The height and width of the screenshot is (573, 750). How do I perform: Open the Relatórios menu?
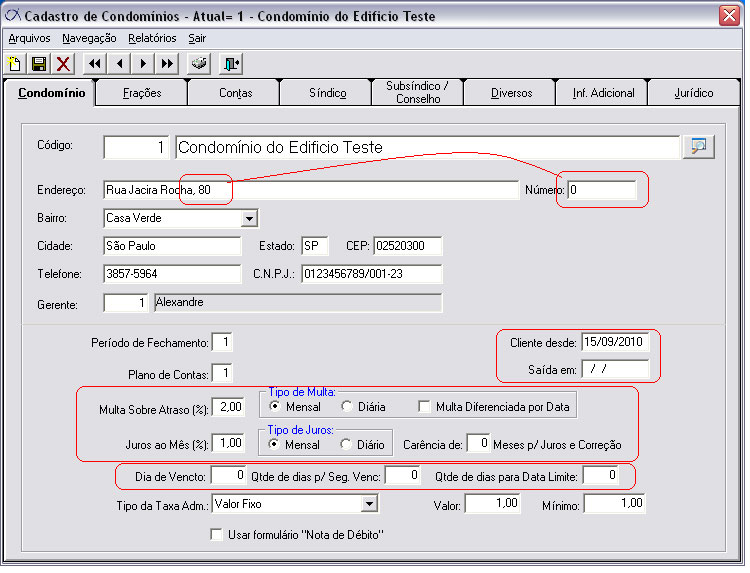click(x=152, y=38)
